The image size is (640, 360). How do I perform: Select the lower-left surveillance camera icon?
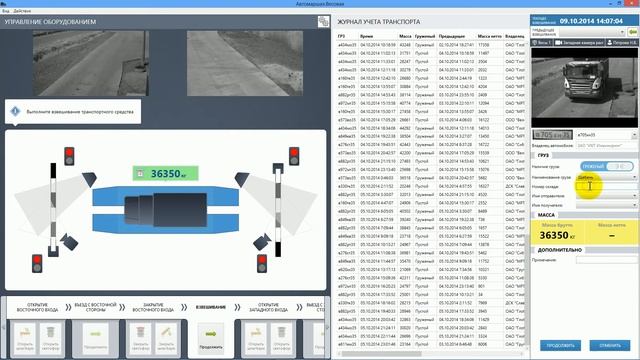point(69,242)
